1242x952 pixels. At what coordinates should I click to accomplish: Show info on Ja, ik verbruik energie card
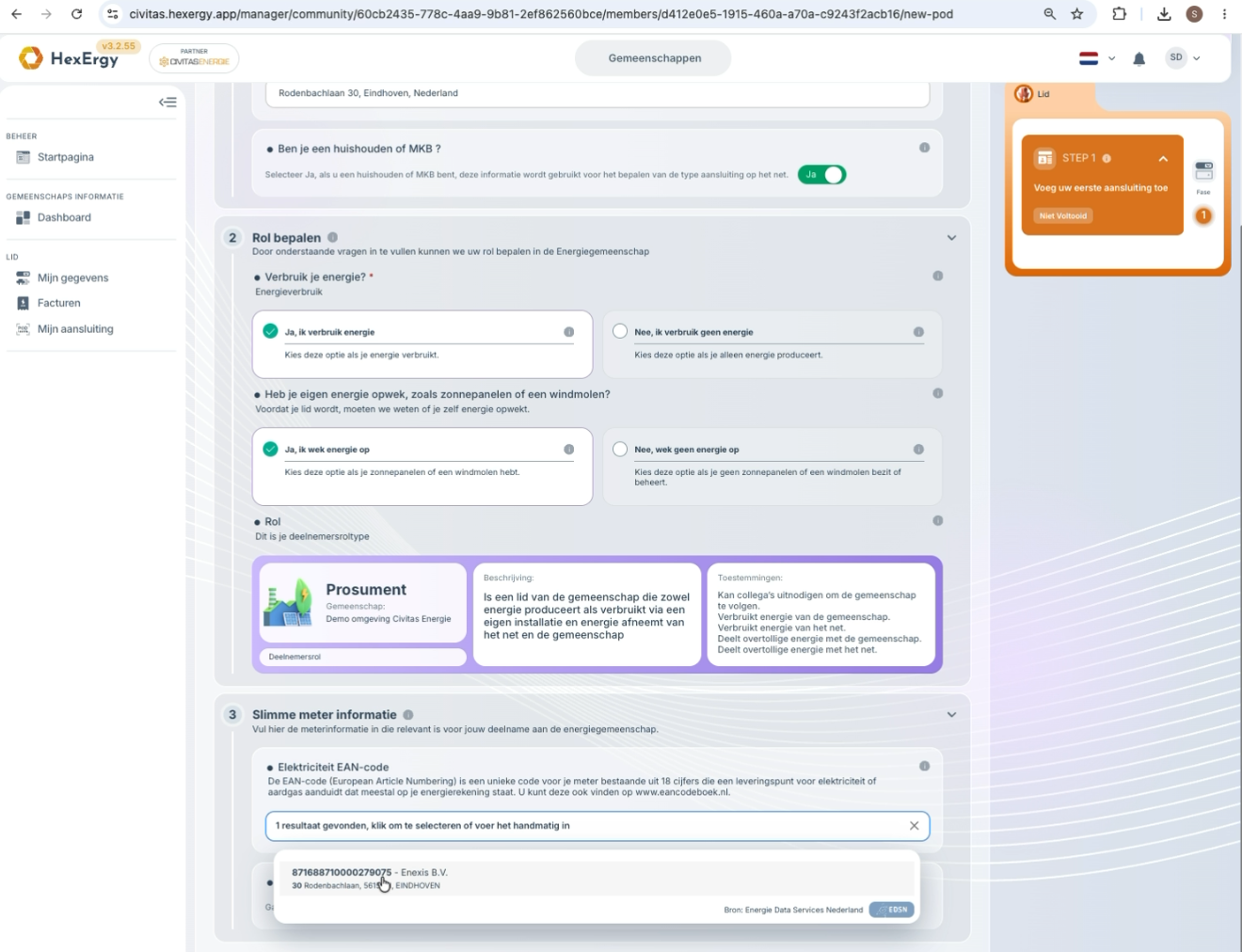[568, 331]
